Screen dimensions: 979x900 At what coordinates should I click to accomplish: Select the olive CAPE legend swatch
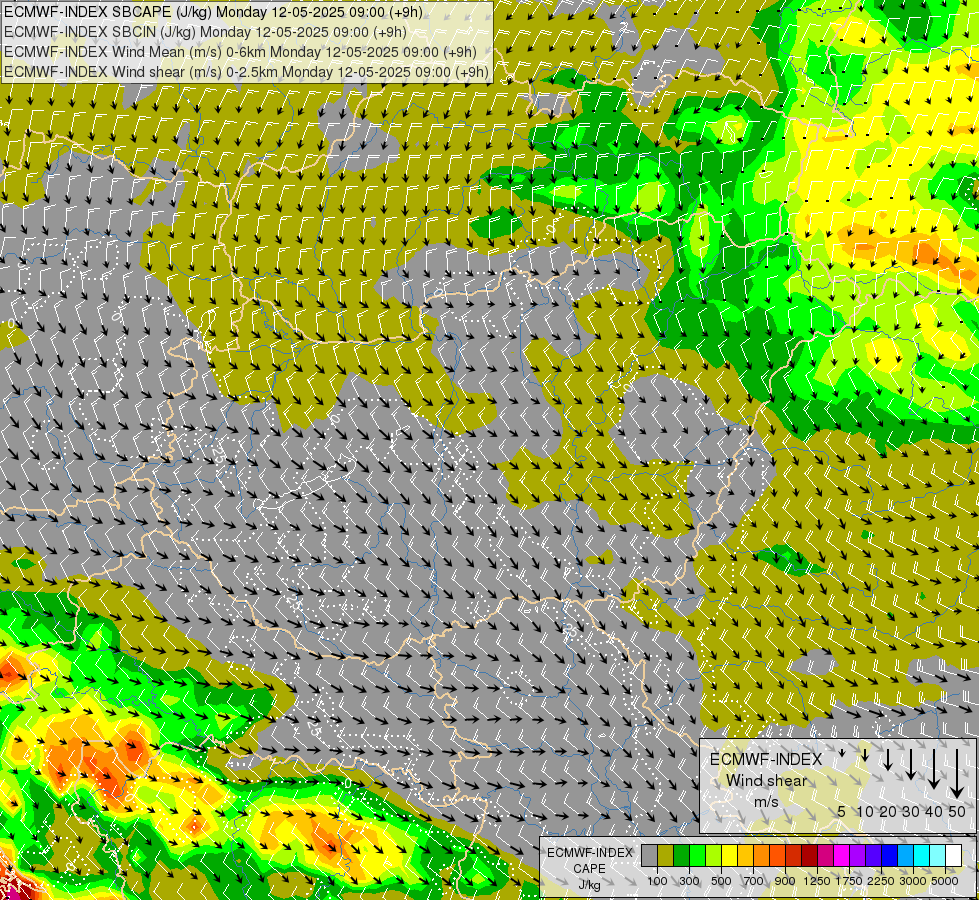(666, 856)
